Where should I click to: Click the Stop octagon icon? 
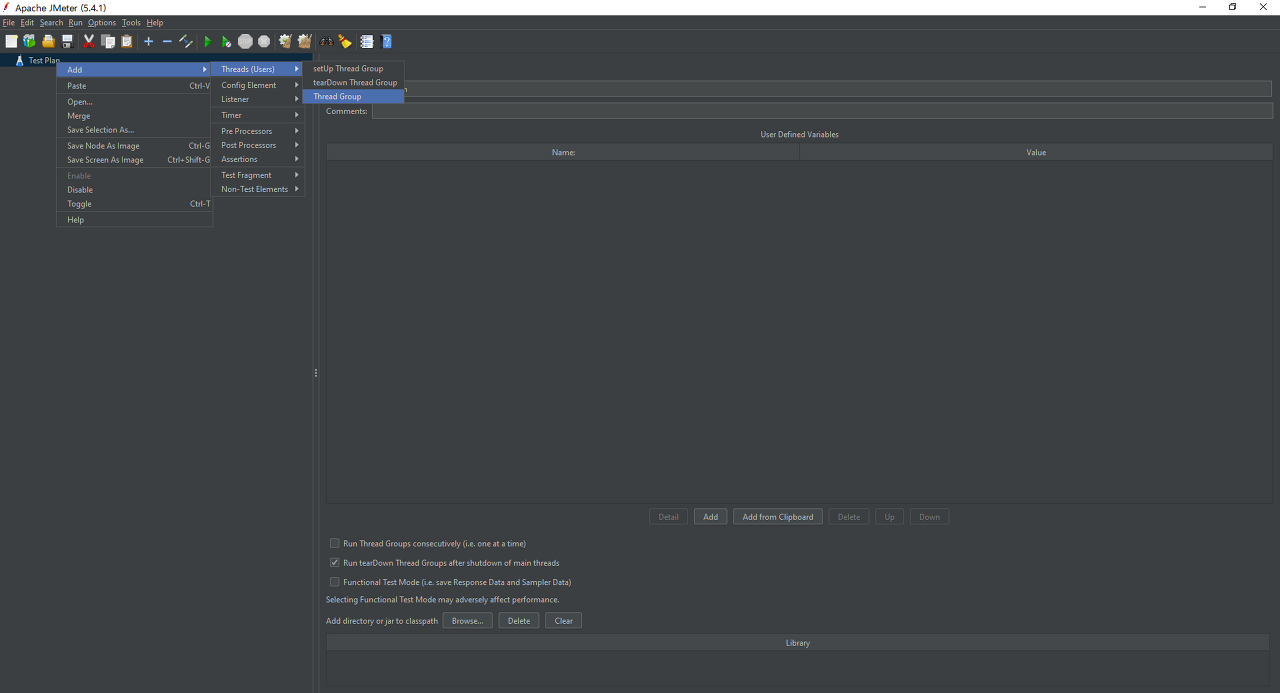245,41
